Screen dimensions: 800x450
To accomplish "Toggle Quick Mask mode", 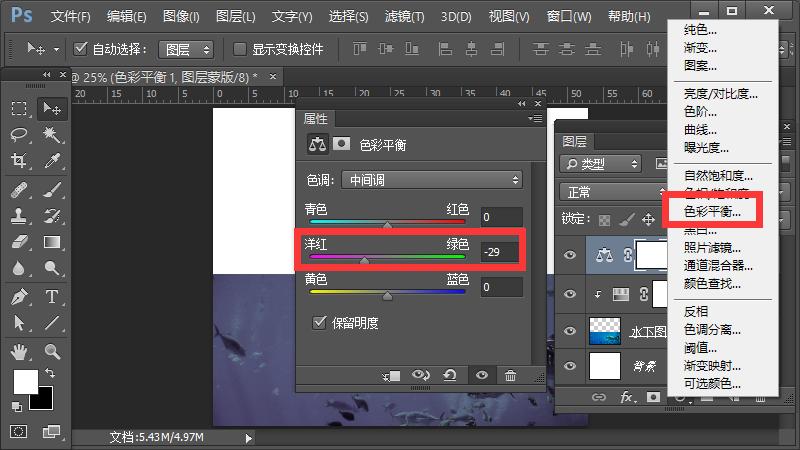I will pyautogui.click(x=19, y=432).
